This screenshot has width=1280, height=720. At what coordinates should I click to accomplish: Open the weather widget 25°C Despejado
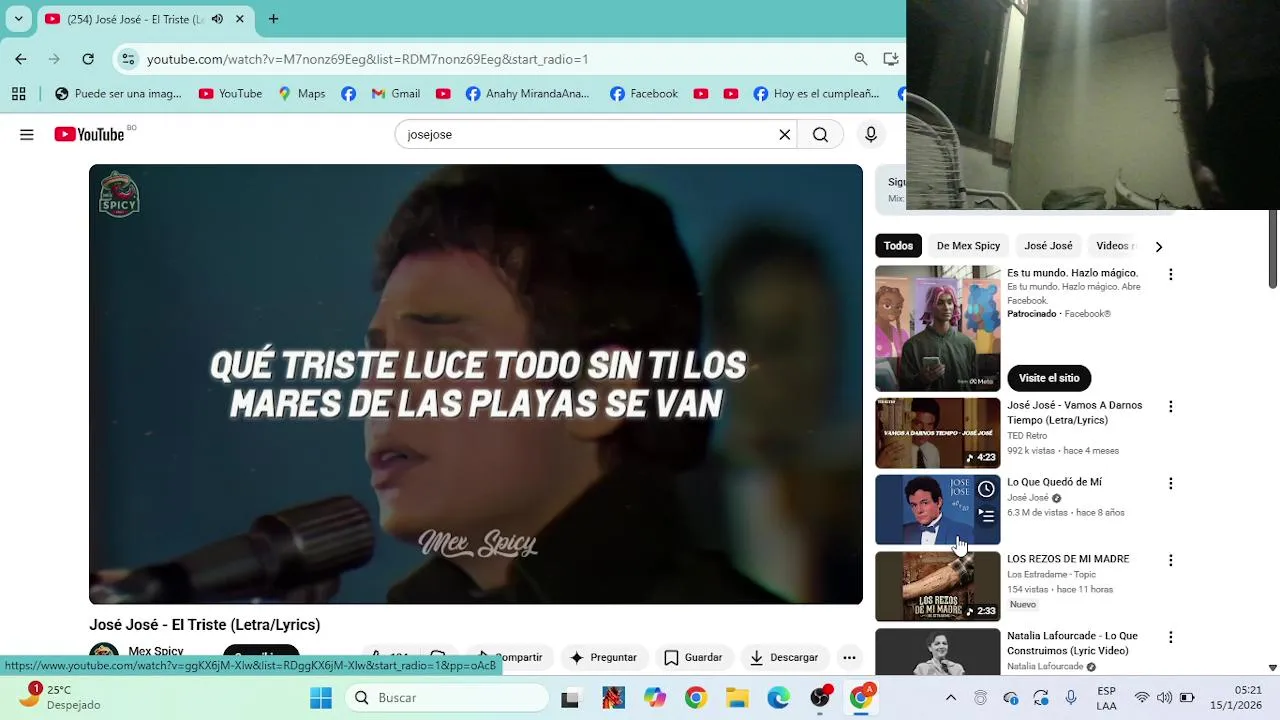click(60, 697)
